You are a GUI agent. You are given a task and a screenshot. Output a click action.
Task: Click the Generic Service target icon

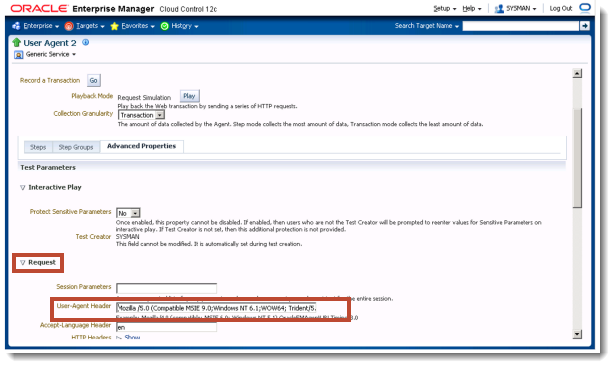(x=18, y=55)
